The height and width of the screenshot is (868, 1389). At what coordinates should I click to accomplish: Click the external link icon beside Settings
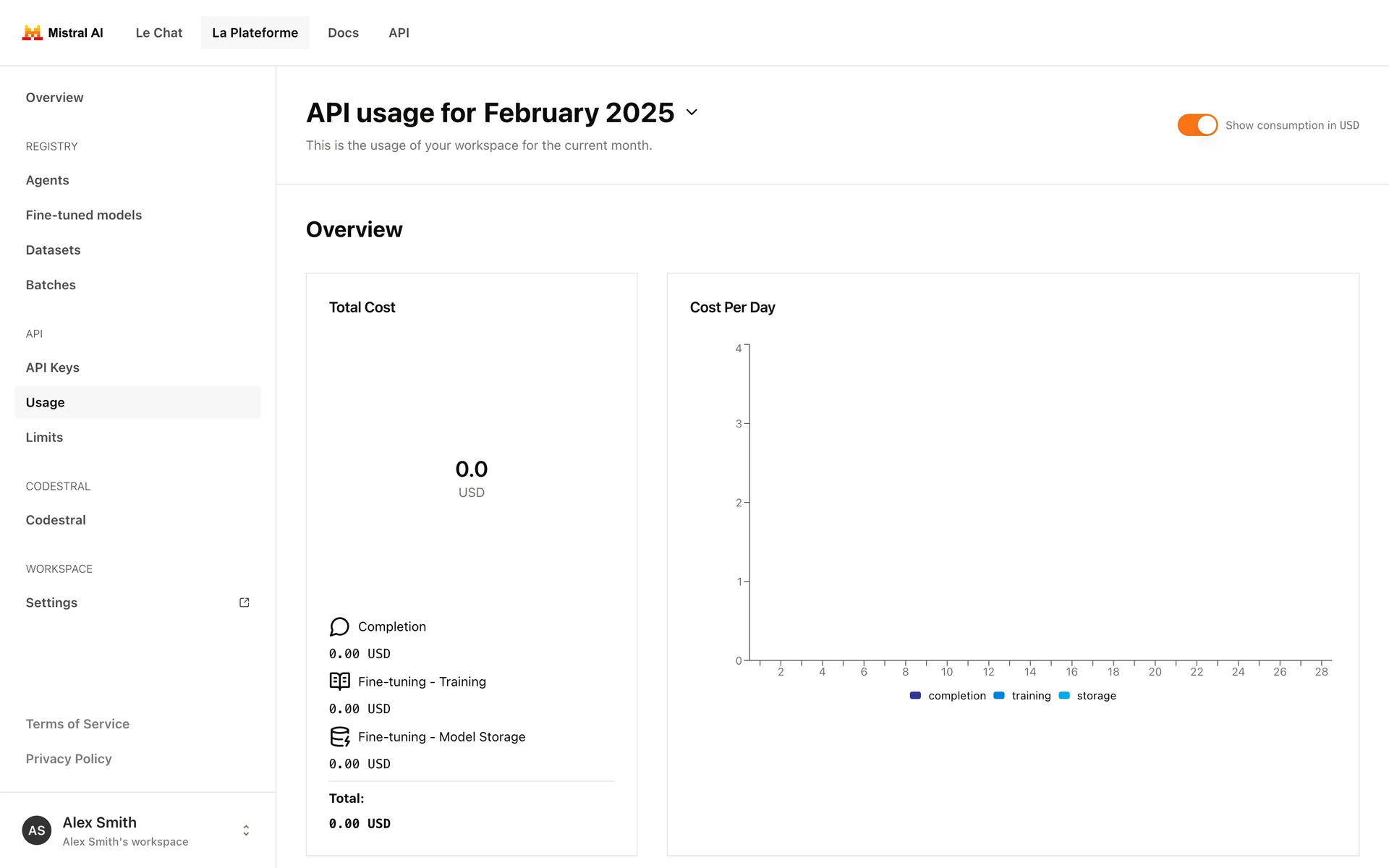(x=245, y=603)
